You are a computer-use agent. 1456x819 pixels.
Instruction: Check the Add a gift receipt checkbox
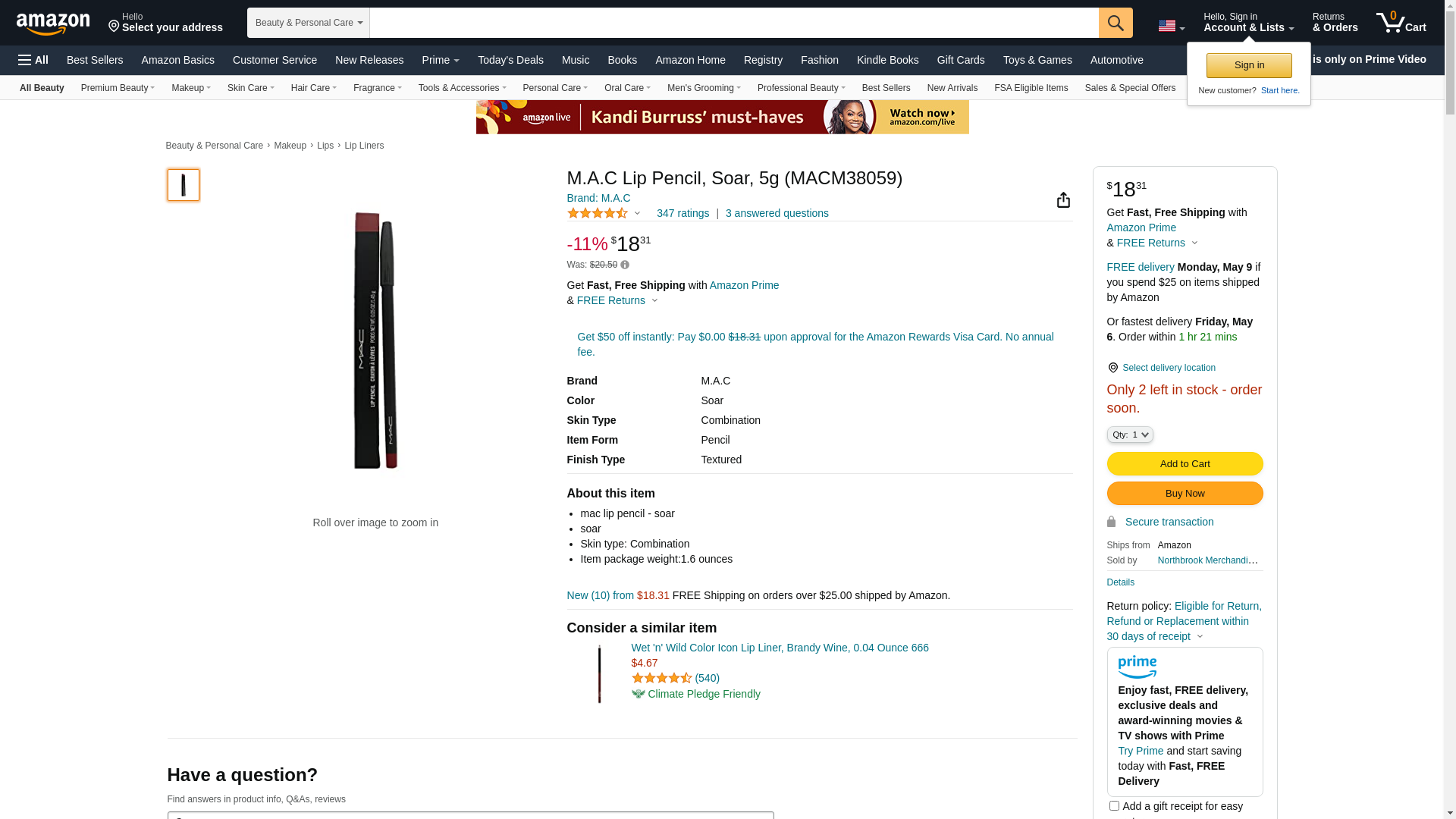point(1114,805)
